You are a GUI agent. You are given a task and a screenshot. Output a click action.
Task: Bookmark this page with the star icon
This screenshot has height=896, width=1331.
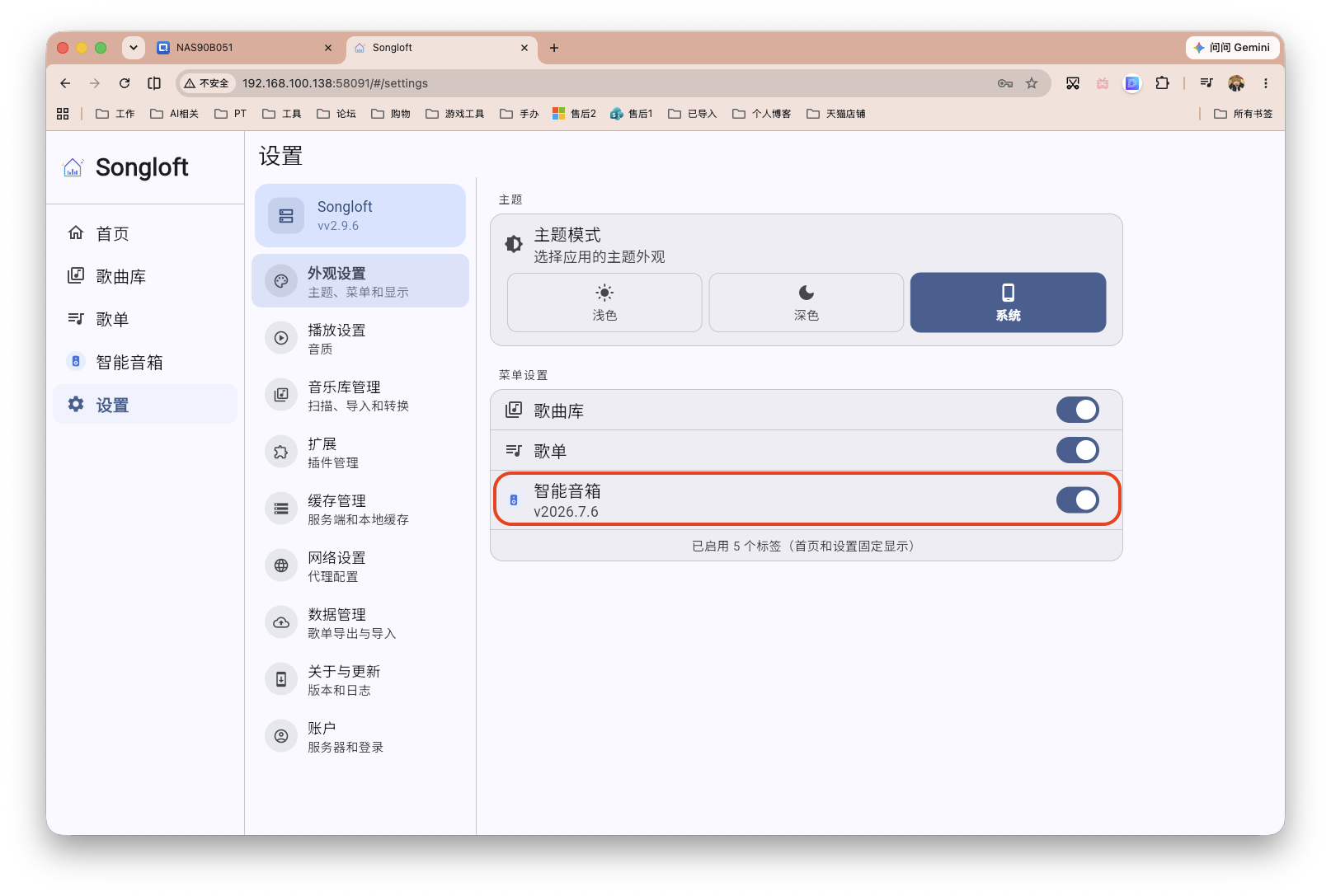tap(1032, 83)
